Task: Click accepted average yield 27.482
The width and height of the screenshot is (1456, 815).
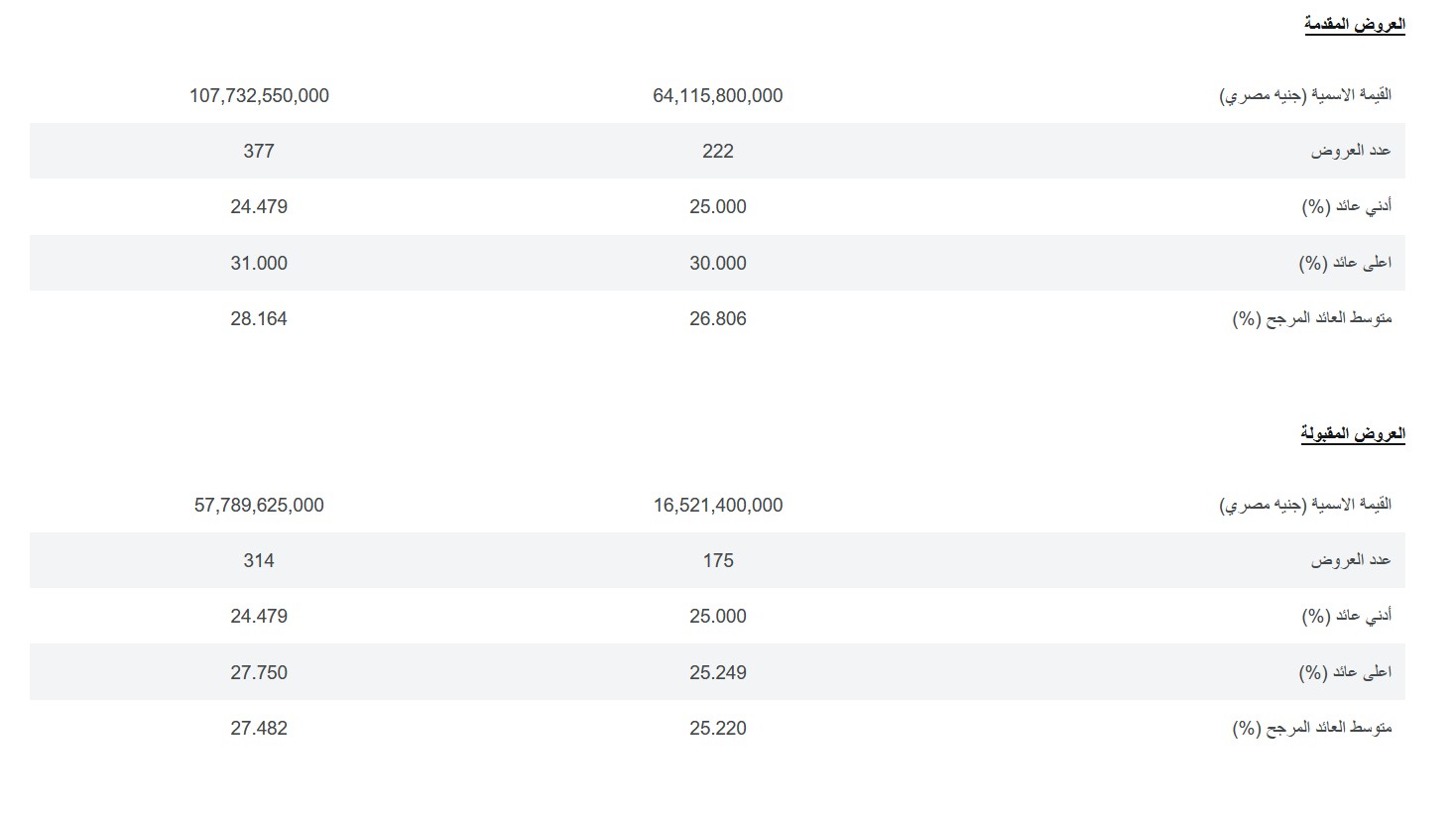Action: coord(259,729)
